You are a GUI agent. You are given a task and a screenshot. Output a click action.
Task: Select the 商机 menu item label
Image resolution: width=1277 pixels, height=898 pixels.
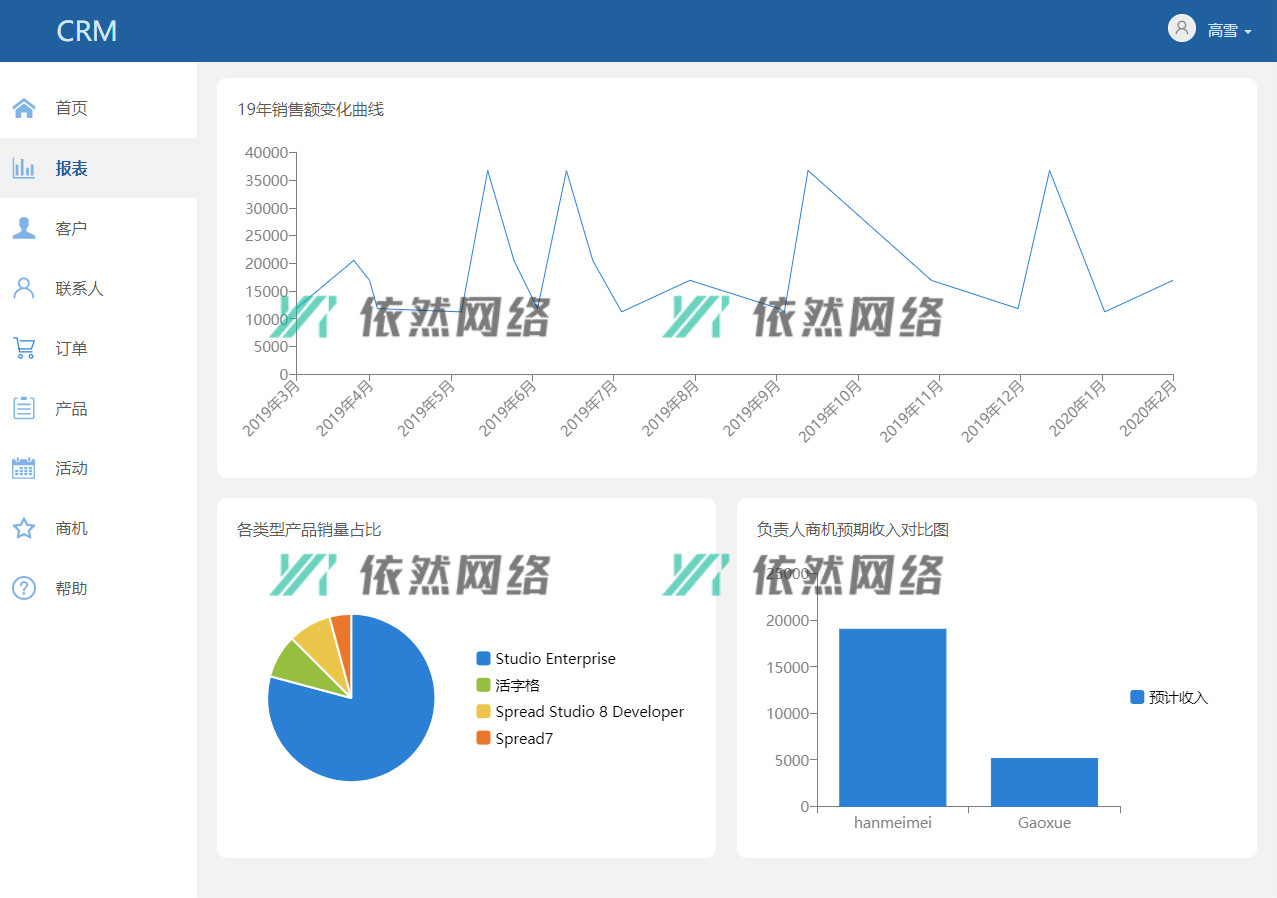click(71, 529)
